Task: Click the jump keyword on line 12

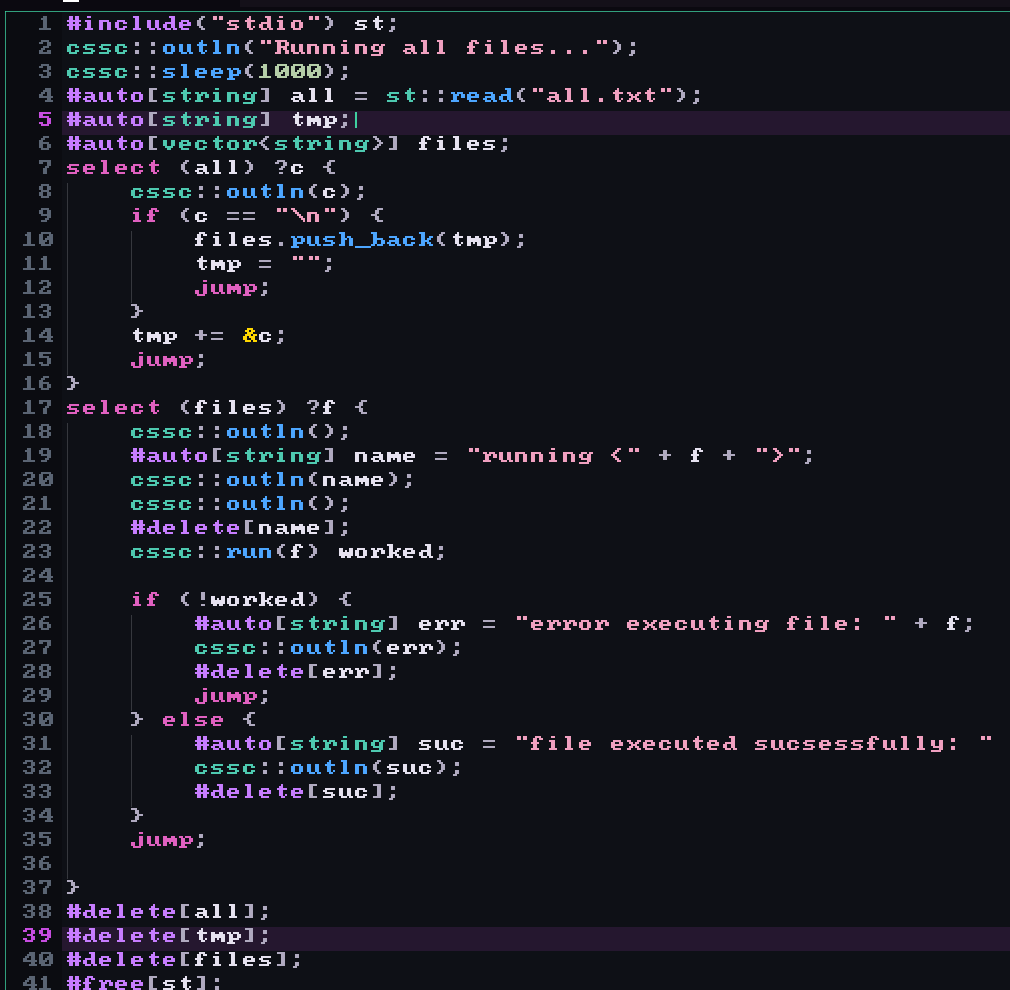Action: (x=225, y=287)
